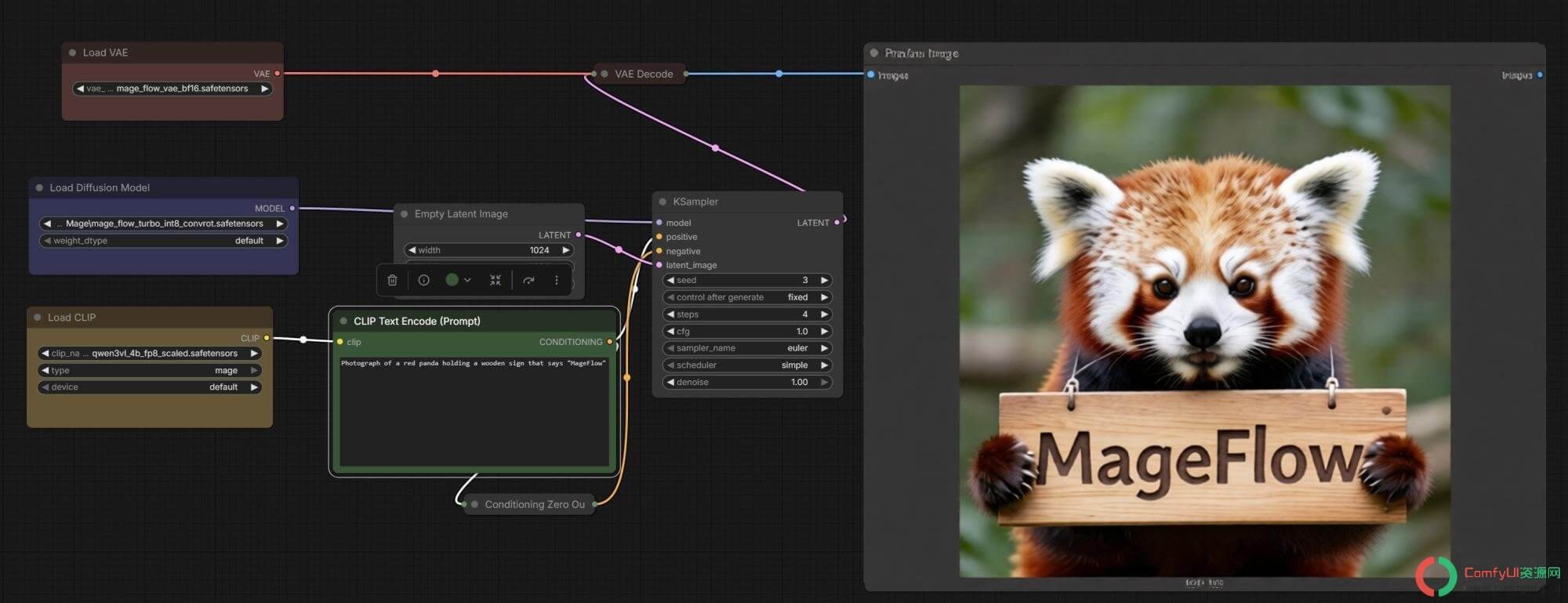Open the vae_name file selector

point(172,89)
